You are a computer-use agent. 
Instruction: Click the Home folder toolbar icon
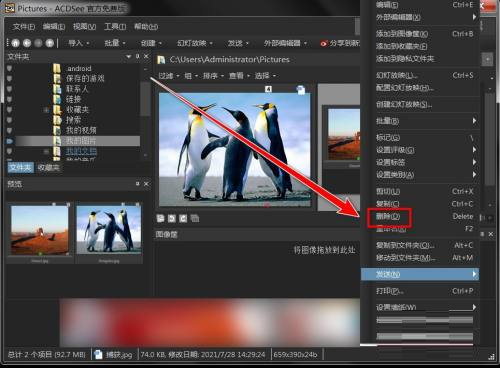pos(16,43)
